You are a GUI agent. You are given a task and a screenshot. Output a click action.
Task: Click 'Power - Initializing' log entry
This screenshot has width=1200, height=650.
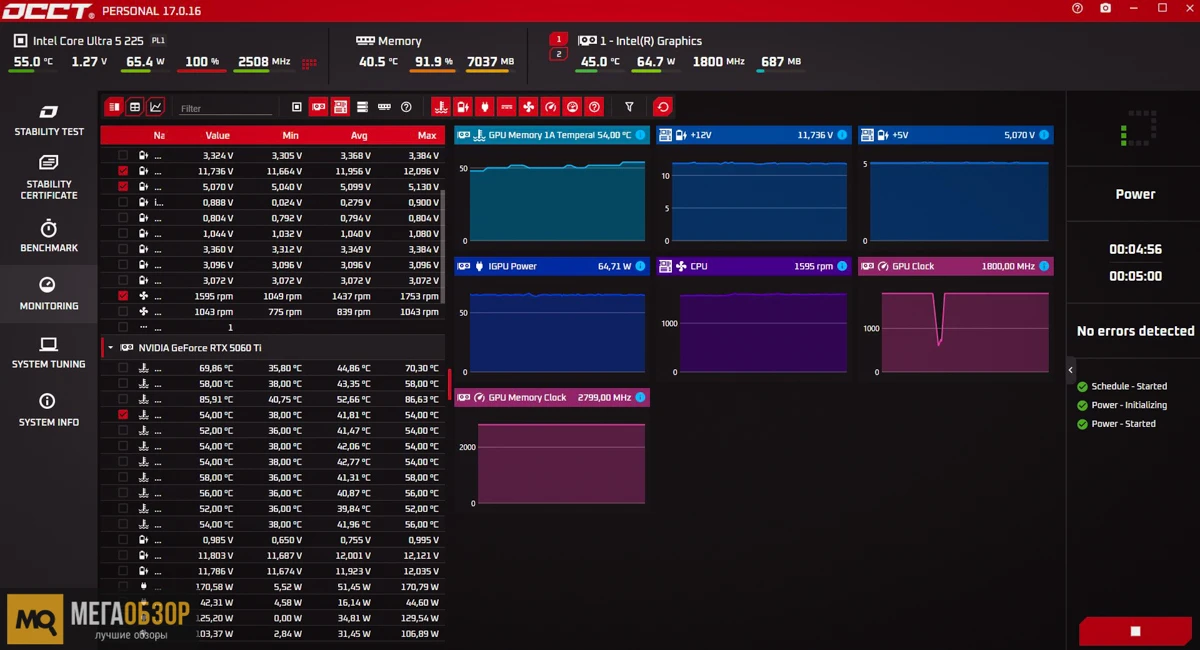[1129, 405]
